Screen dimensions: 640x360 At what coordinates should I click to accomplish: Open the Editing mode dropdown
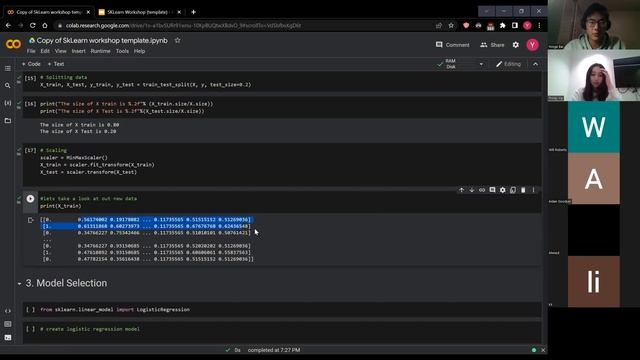(x=509, y=64)
